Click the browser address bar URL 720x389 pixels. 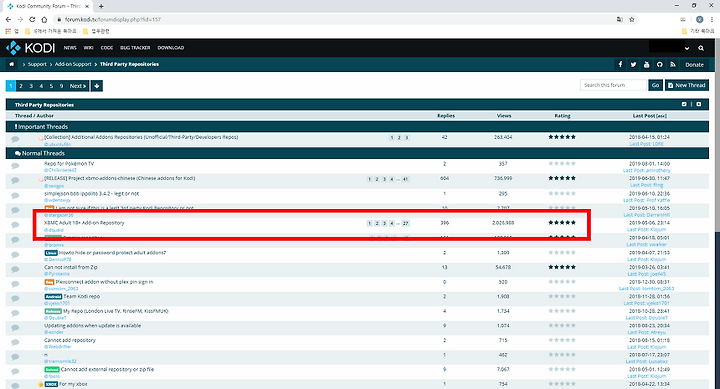click(113, 19)
